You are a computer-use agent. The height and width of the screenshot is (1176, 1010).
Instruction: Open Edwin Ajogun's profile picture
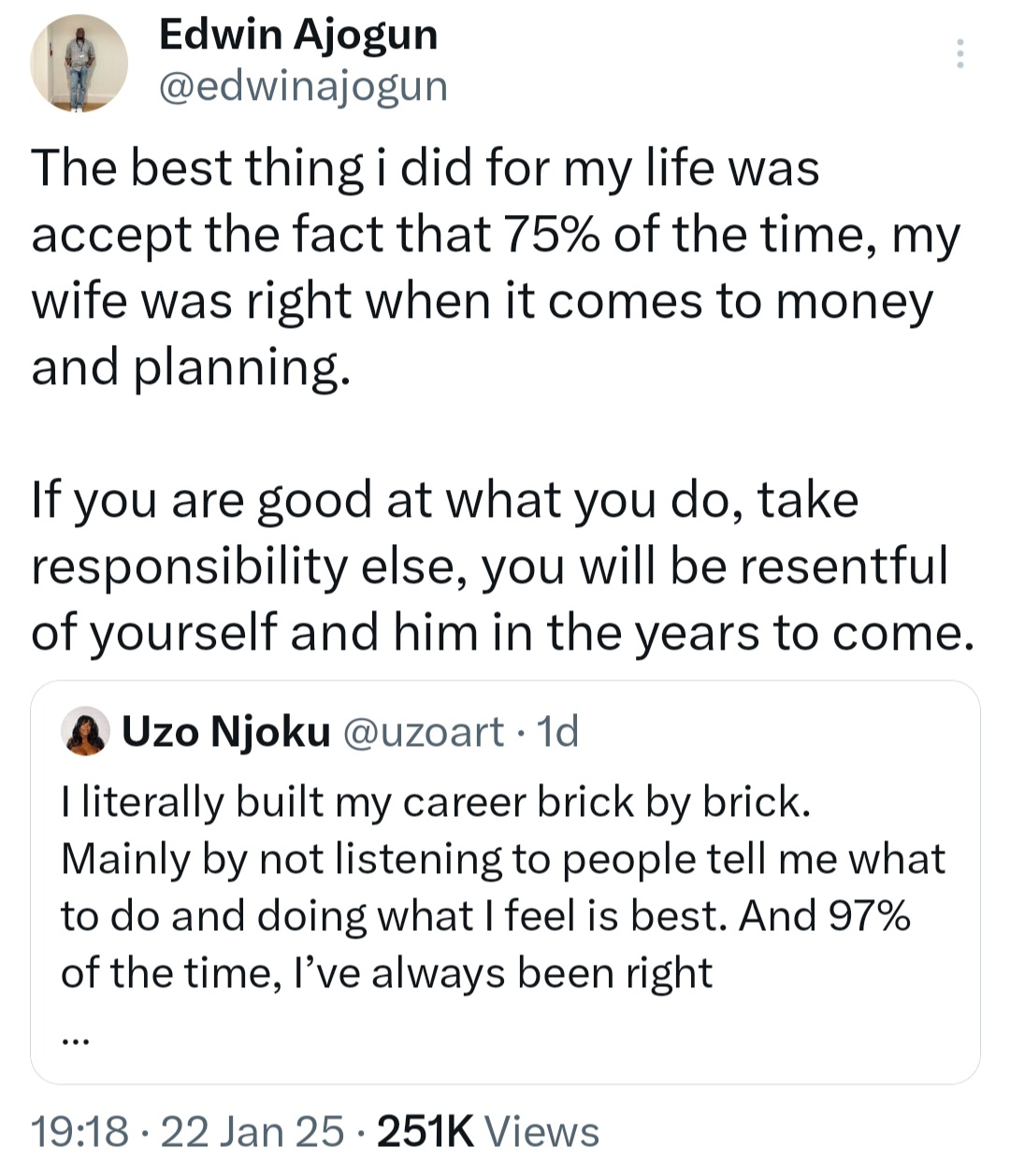coord(79,65)
